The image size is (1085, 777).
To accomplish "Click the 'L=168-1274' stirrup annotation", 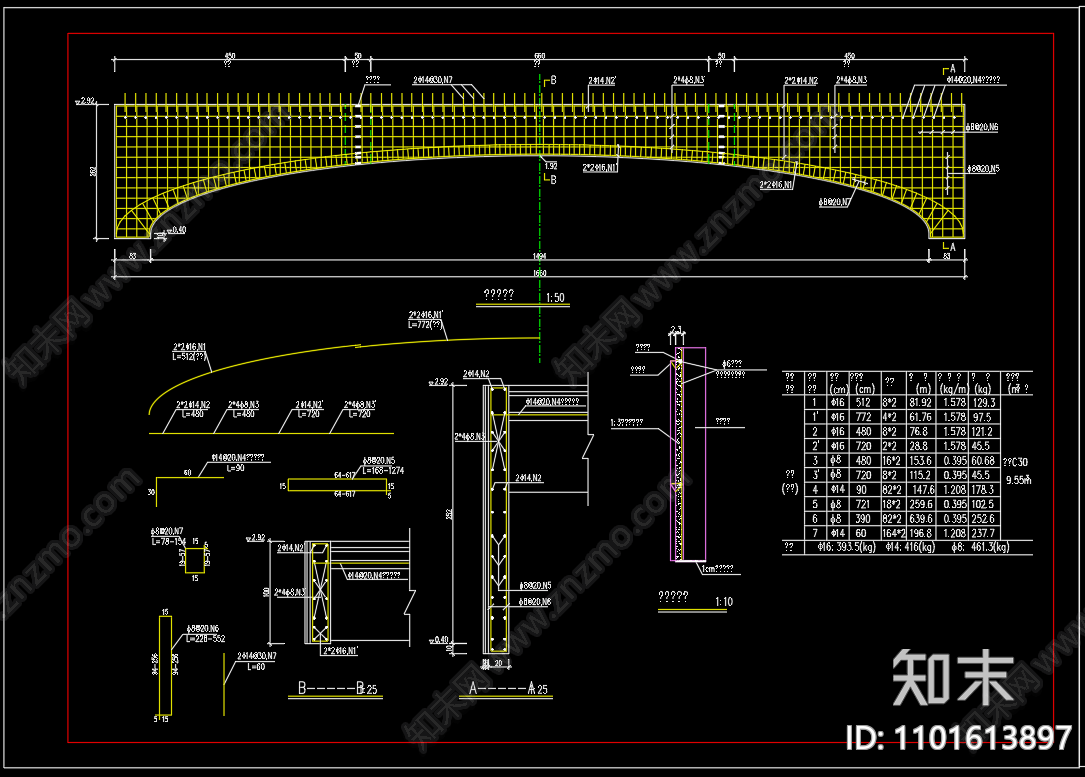I will pos(383,470).
